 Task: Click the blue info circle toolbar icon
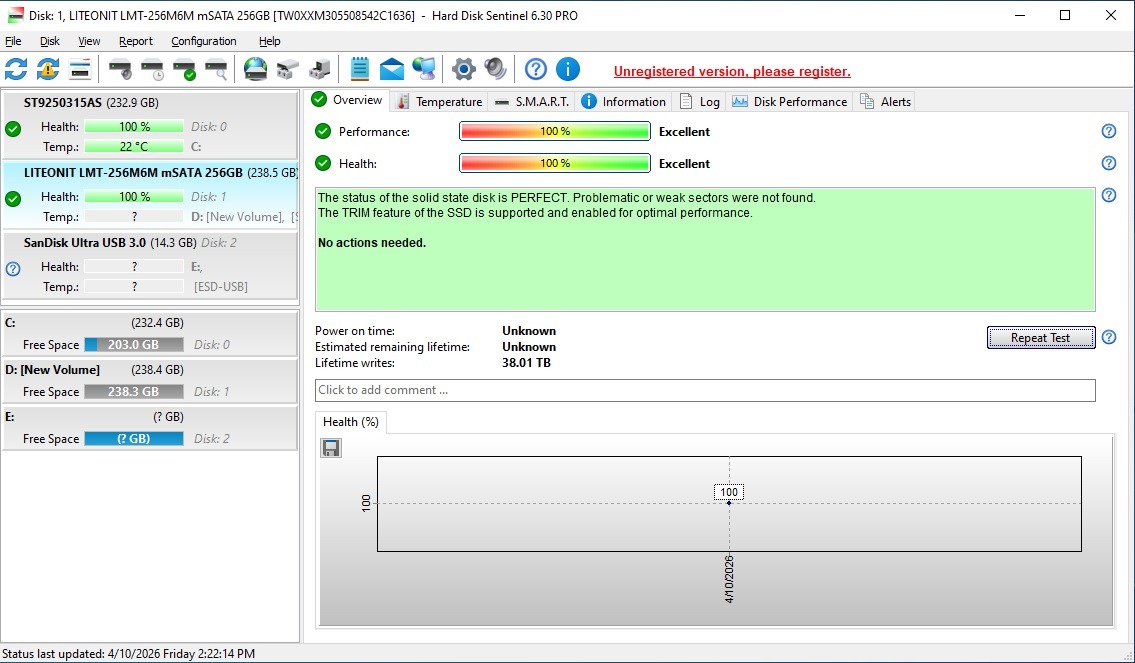[568, 69]
